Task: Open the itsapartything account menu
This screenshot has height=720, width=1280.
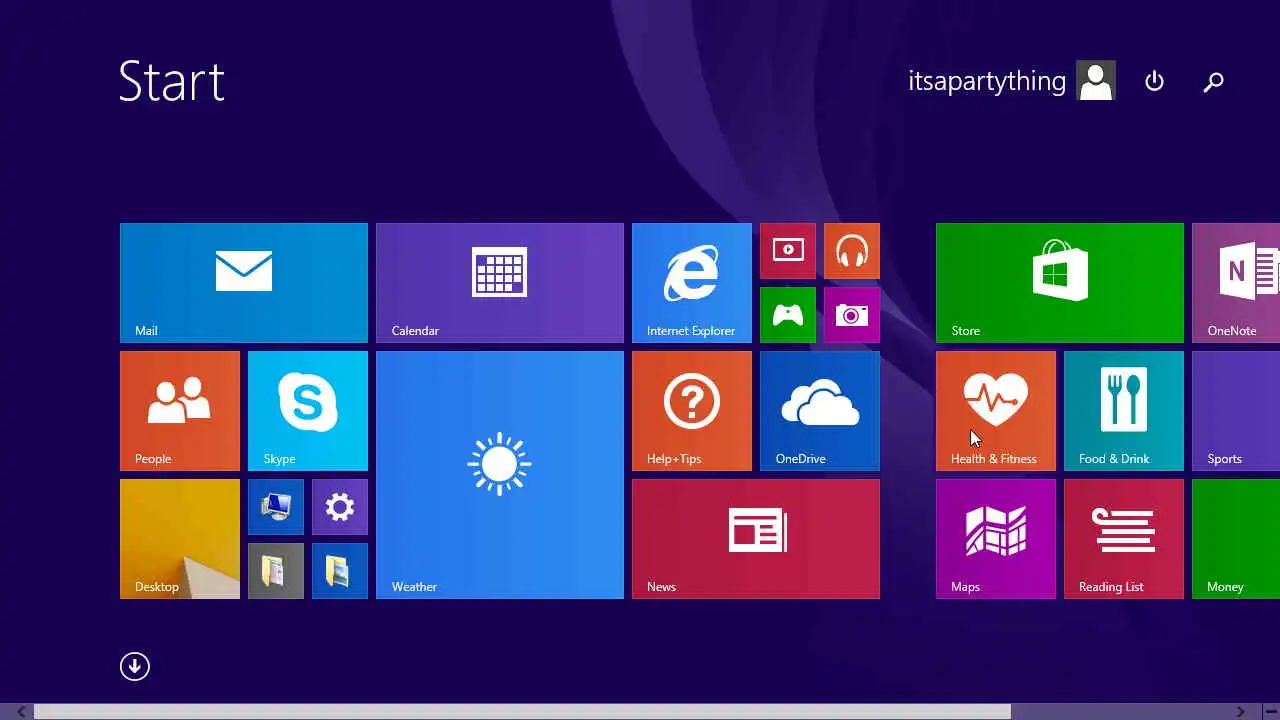Action: pos(987,81)
